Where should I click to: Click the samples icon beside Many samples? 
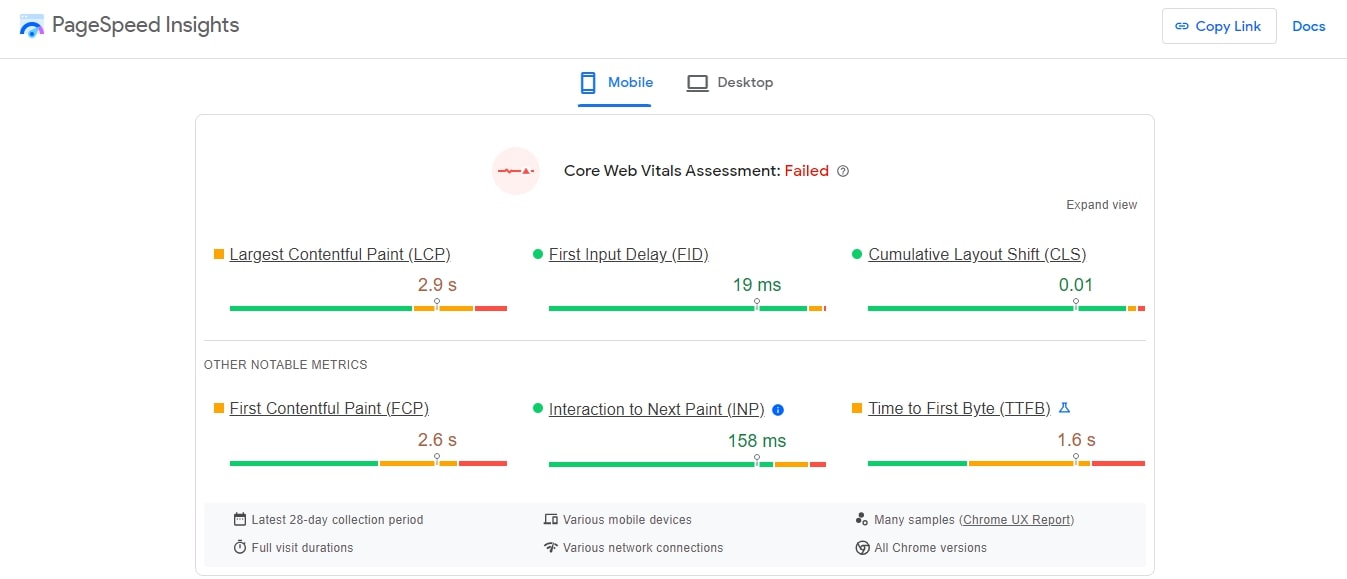[862, 519]
